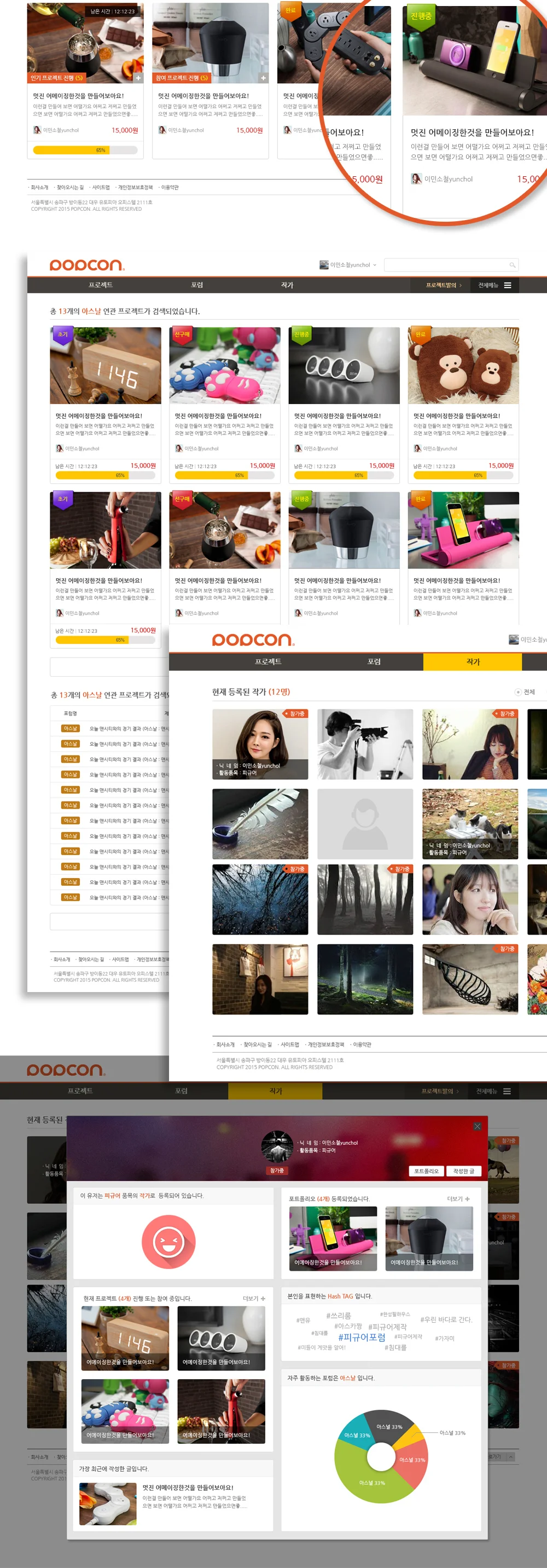Close the artist profile popup
Viewport: 547px width, 1568px height.
477,1126
